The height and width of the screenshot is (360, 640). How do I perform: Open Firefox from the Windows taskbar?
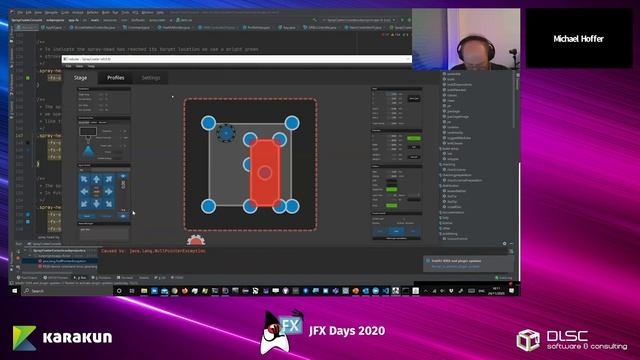tap(184, 291)
